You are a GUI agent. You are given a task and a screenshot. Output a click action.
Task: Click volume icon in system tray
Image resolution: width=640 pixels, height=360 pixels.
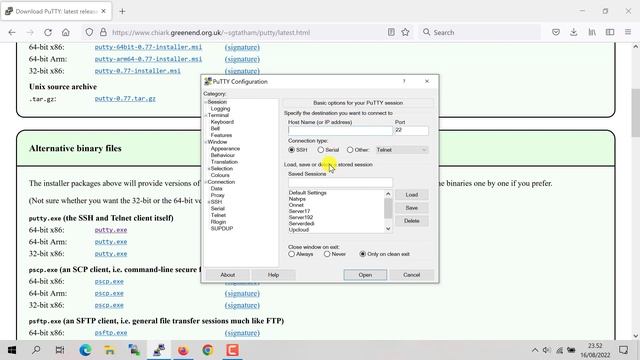point(547,350)
